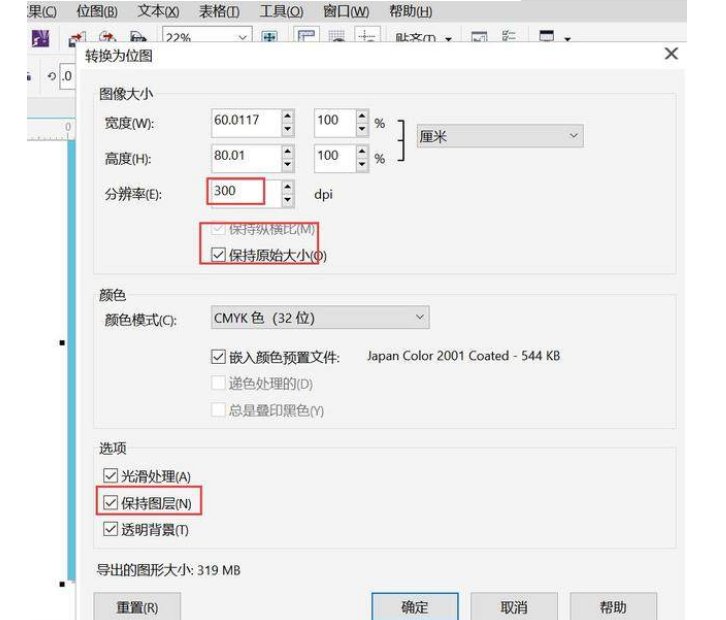726x620 pixels.
Task: Toggle the 保持纵横比(M) checkbox
Action: 218,228
